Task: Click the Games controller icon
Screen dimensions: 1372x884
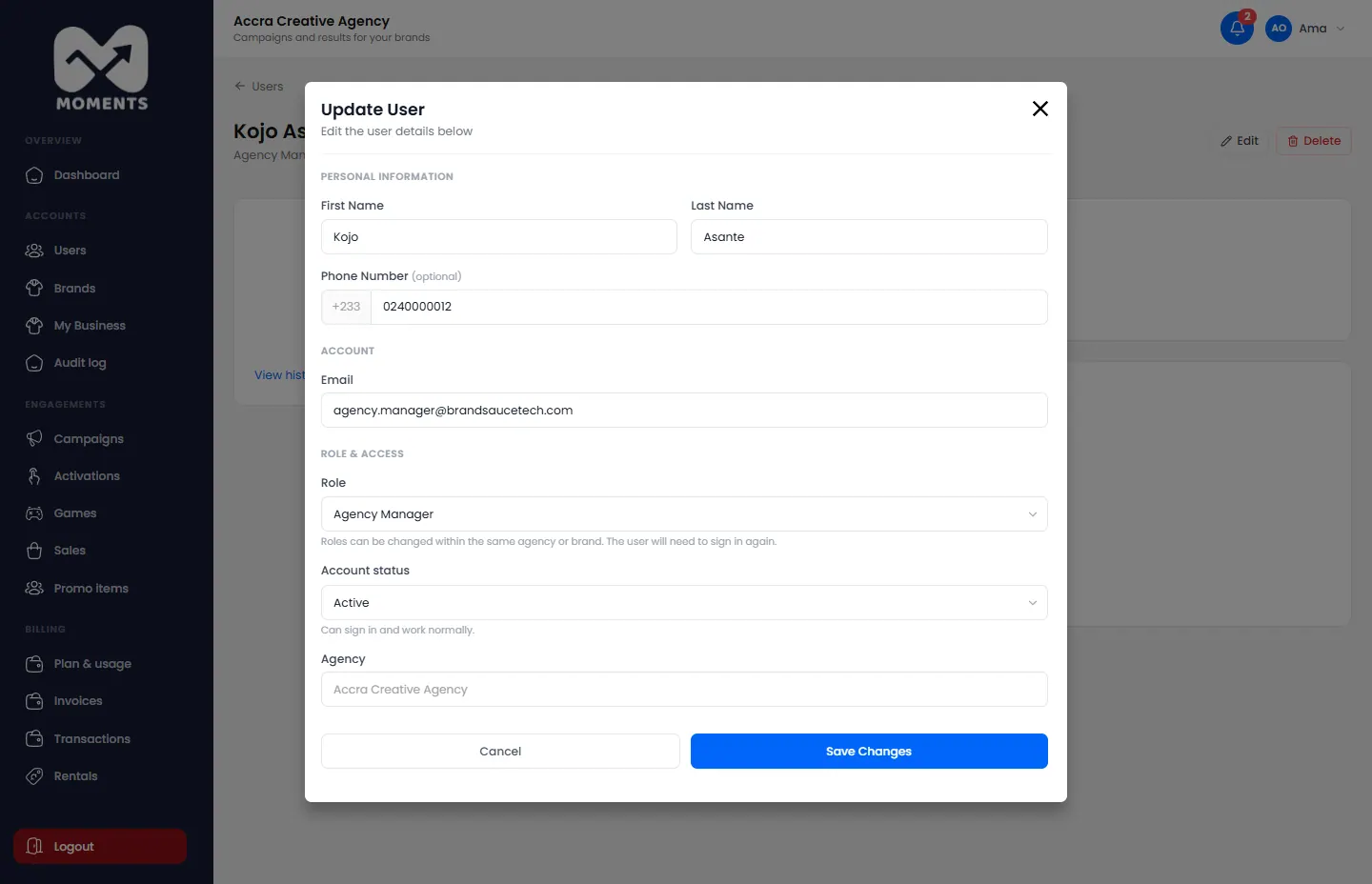Action: tap(34, 513)
